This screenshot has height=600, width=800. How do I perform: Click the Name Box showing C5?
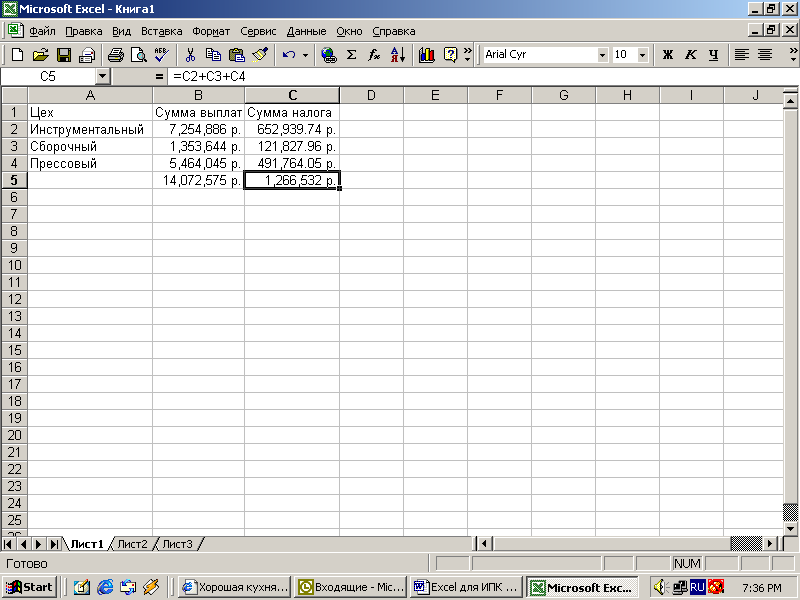[x=48, y=77]
